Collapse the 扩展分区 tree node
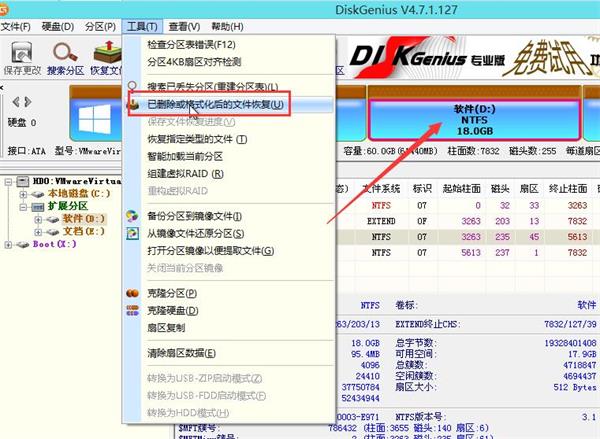Image resolution: width=600 pixels, height=439 pixels. coord(23,207)
